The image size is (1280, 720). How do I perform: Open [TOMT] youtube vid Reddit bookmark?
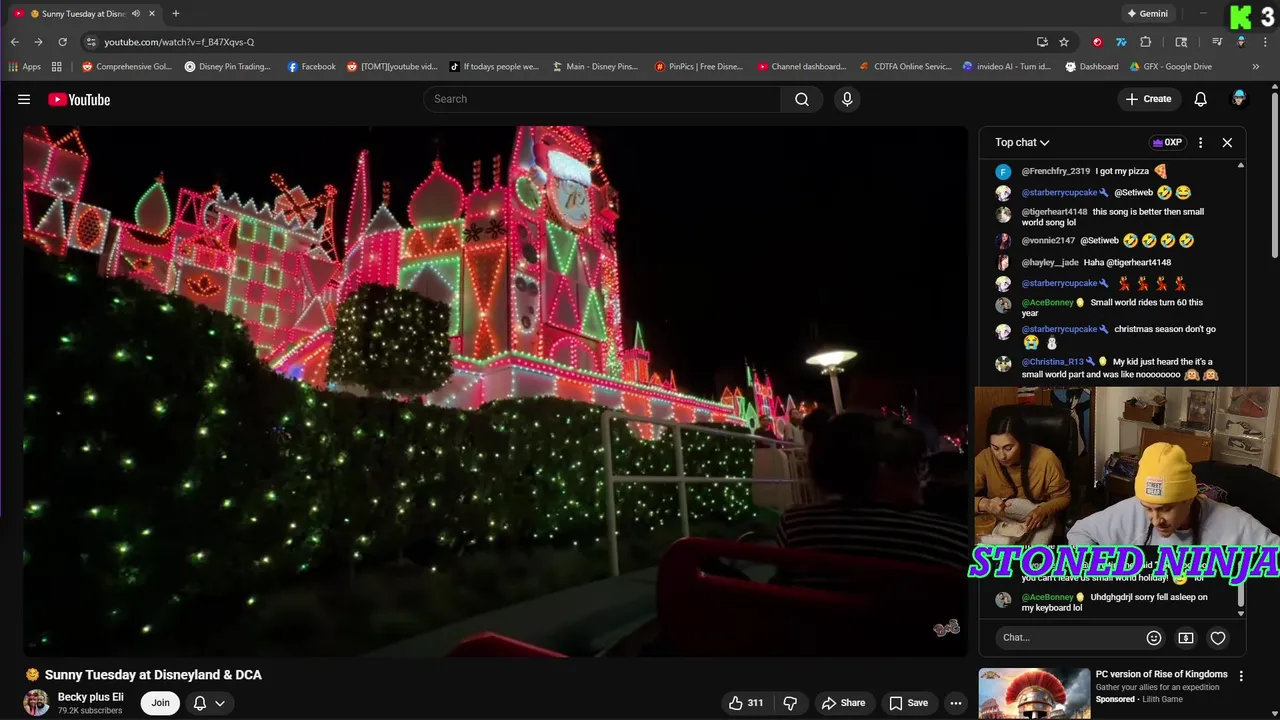click(392, 67)
